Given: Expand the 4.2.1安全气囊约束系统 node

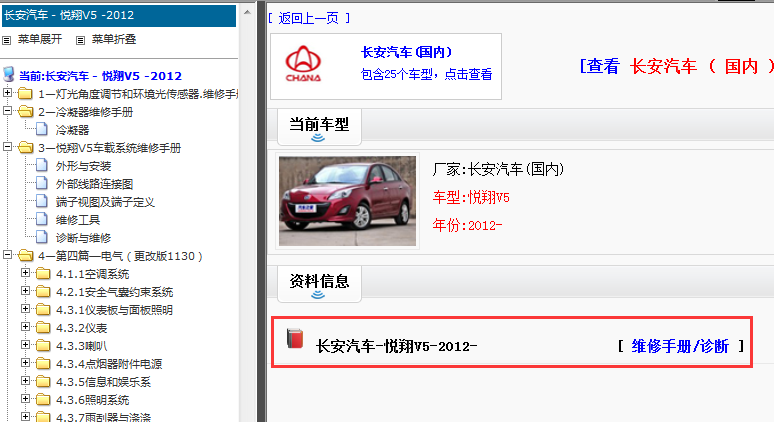Looking at the screenshot, I should click(25, 291).
